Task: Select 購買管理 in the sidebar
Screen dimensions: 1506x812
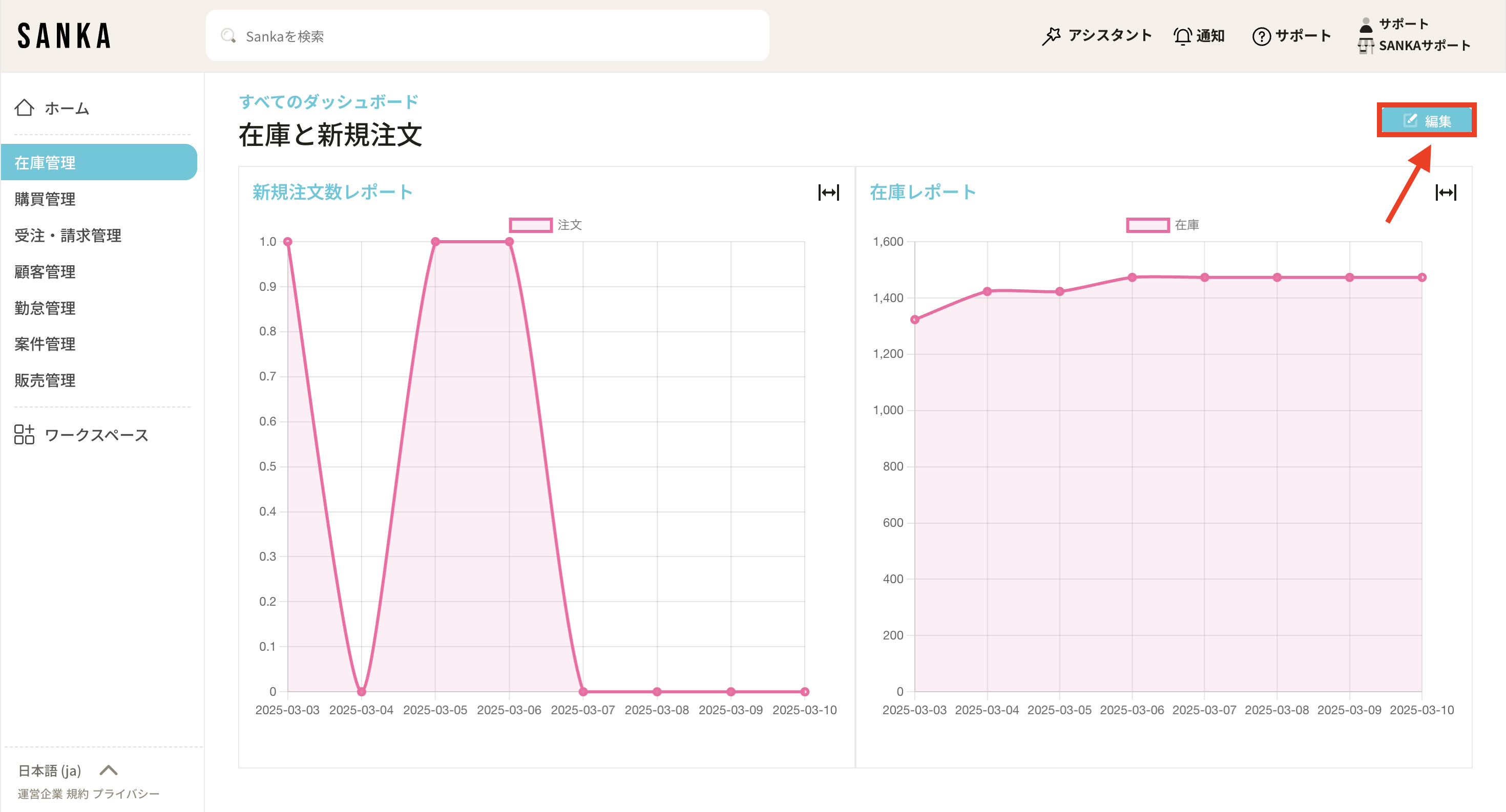Action: pyautogui.click(x=45, y=199)
